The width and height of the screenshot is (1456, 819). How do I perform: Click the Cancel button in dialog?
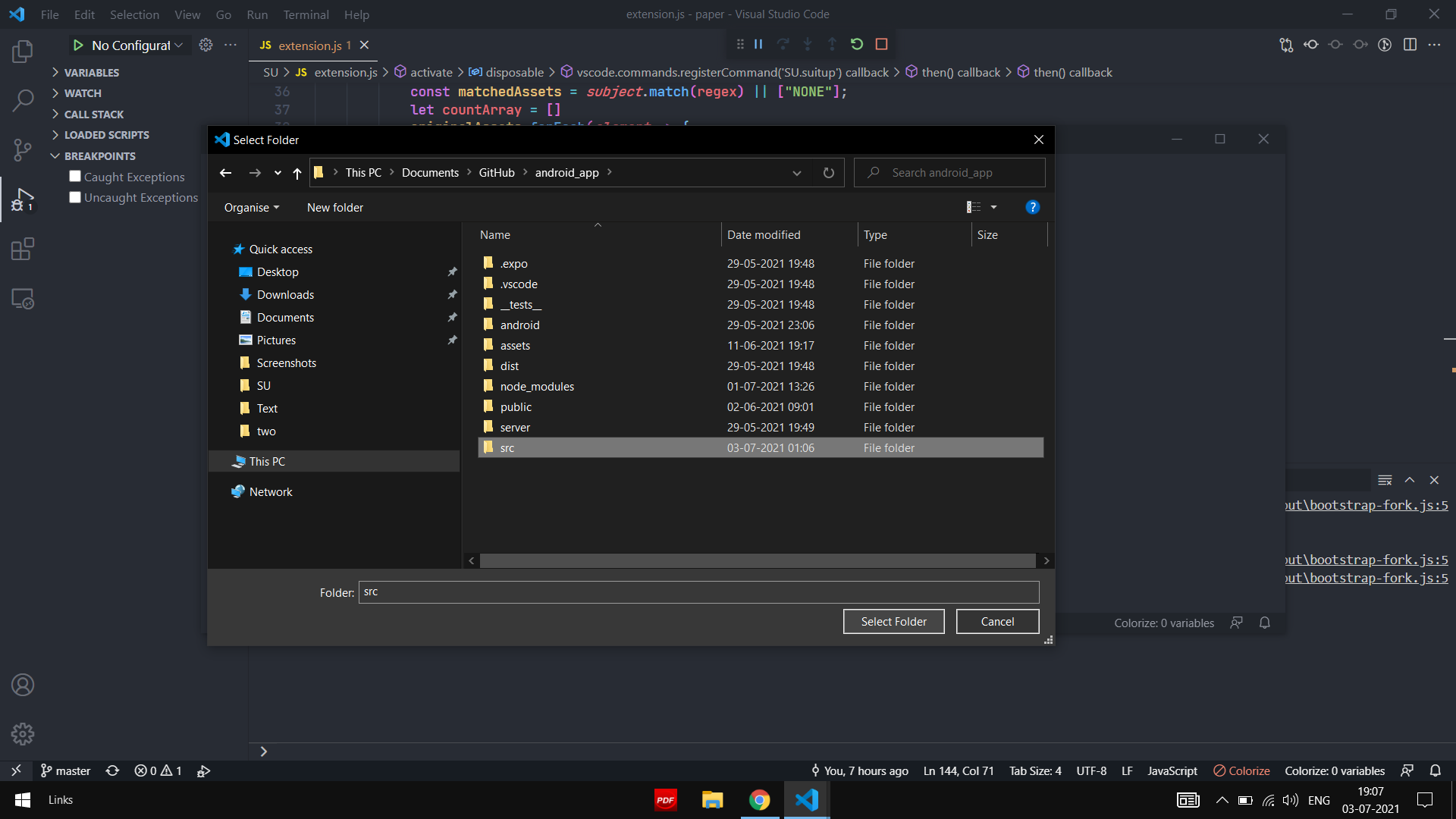(x=997, y=622)
